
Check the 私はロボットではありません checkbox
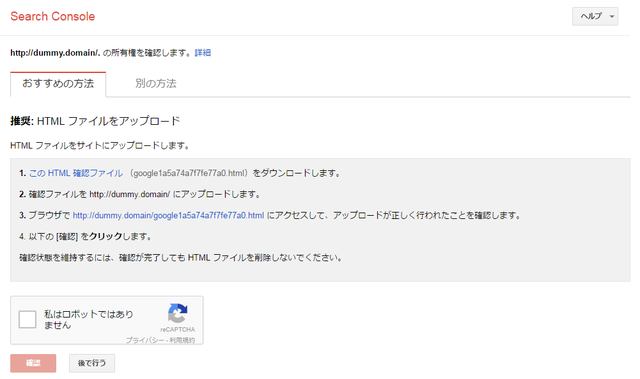27,319
